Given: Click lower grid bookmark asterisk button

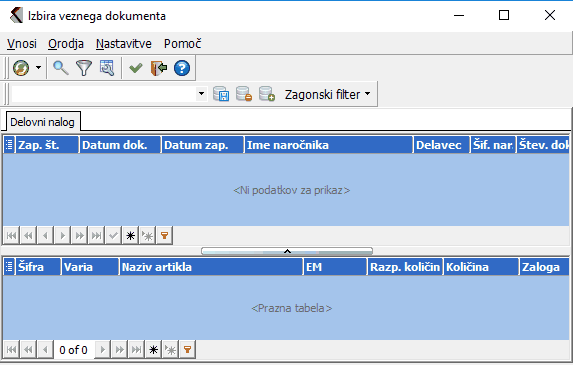Looking at the screenshot, I should click(x=153, y=350).
